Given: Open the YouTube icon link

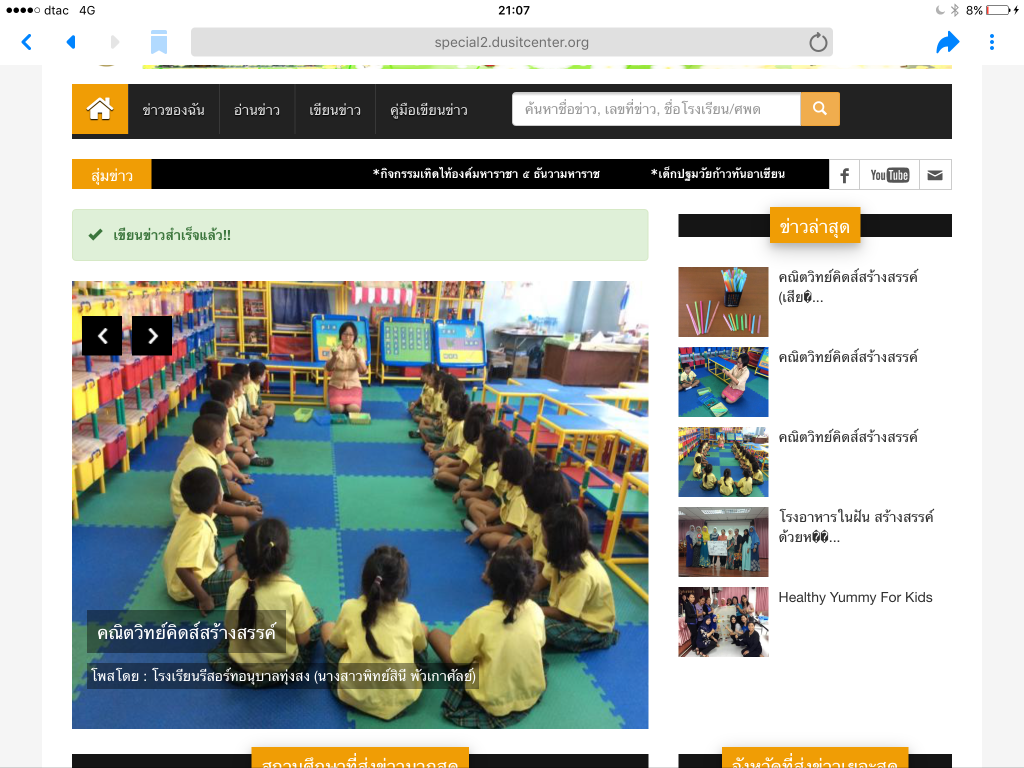Looking at the screenshot, I should click(x=889, y=175).
